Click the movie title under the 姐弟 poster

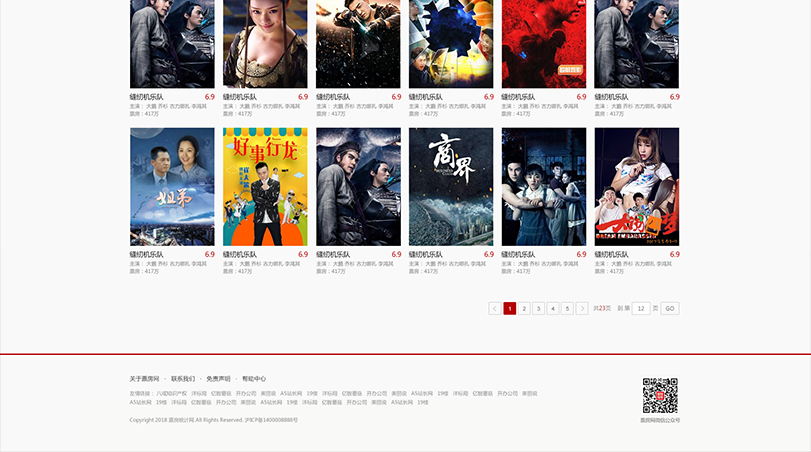tap(146, 254)
